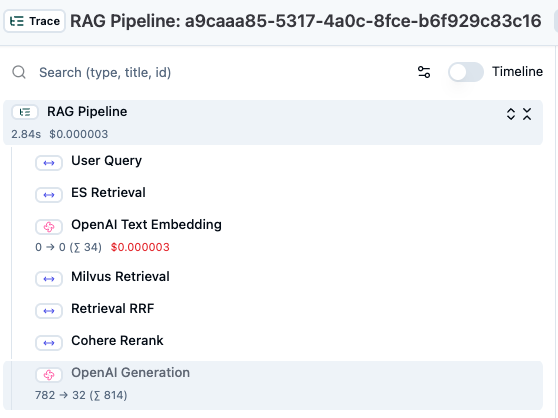Open the OpenAI Generation observation
558x418 pixels.
[273, 385]
